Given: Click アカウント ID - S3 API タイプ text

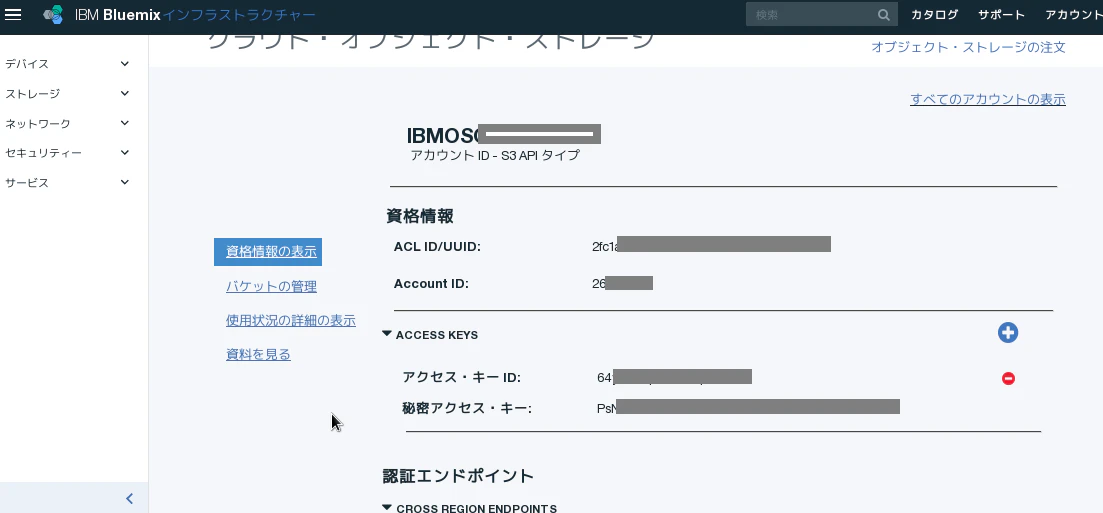Looking at the screenshot, I should pyautogui.click(x=495, y=156).
